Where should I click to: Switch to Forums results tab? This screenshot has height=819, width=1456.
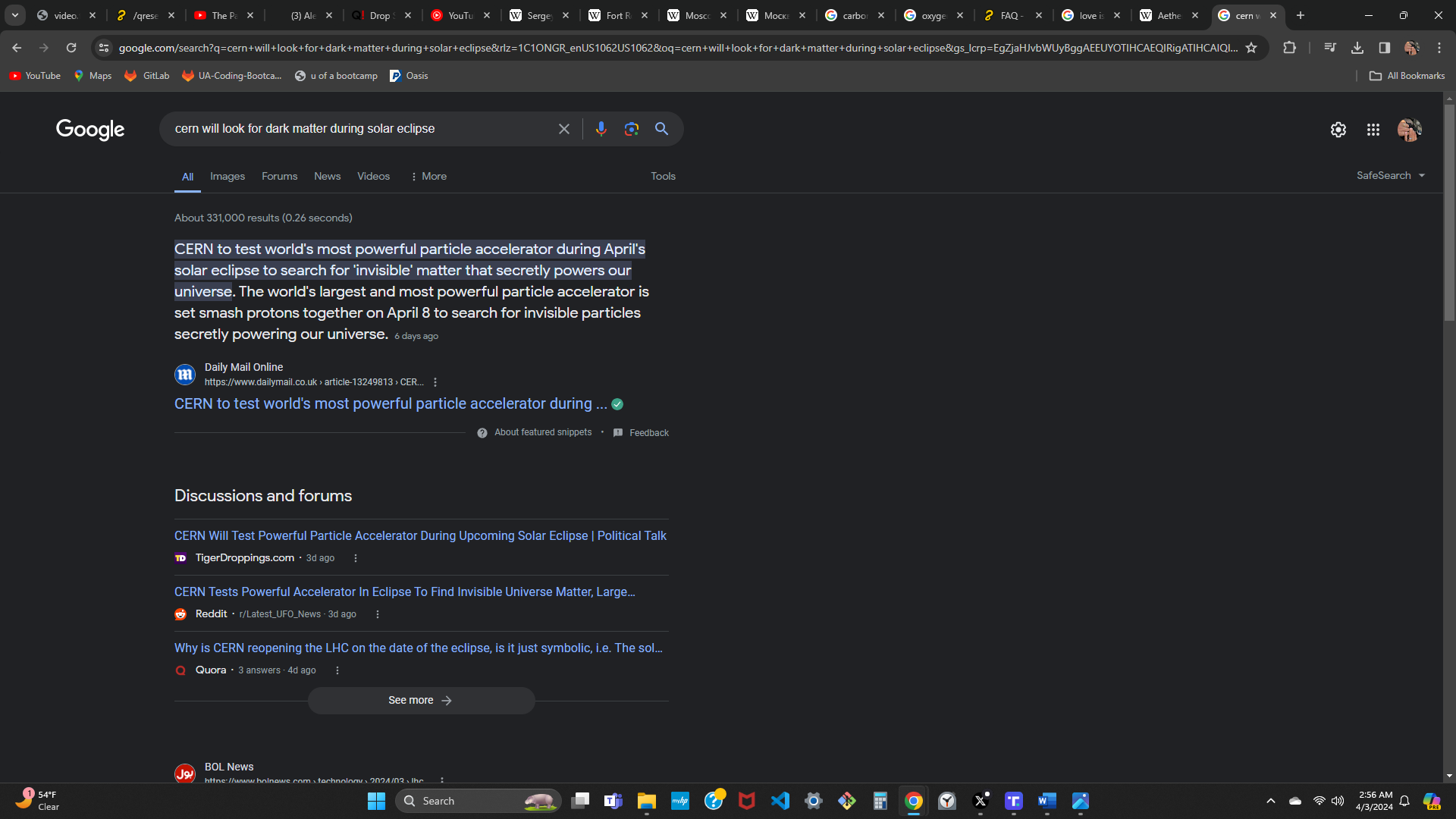[280, 176]
